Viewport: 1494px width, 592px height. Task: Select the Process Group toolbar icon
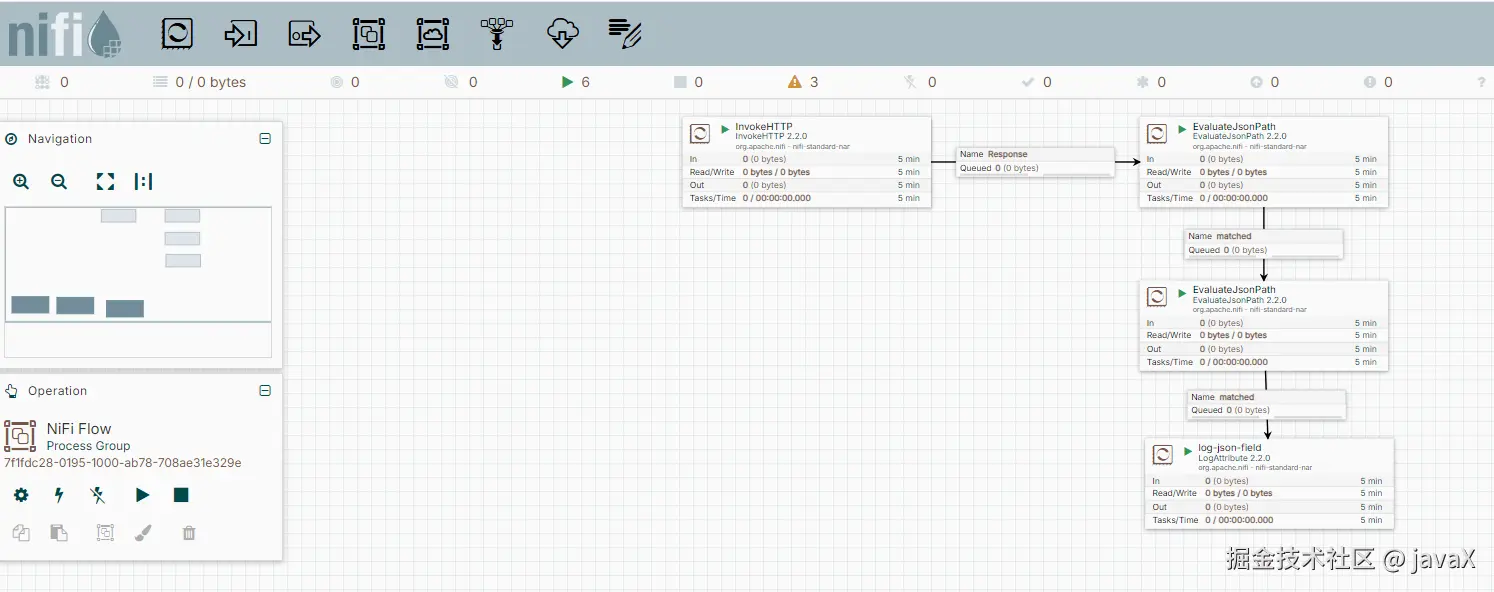point(369,34)
